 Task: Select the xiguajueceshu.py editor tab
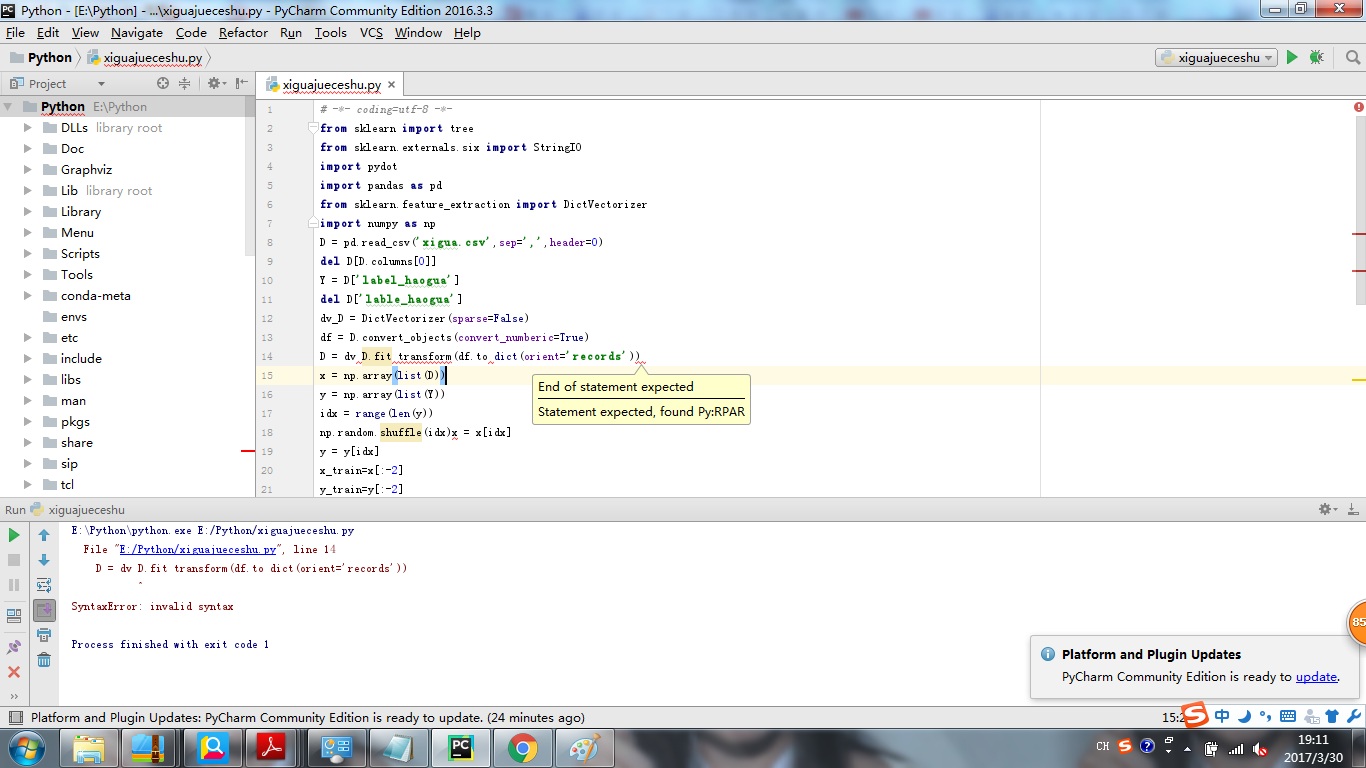331,85
